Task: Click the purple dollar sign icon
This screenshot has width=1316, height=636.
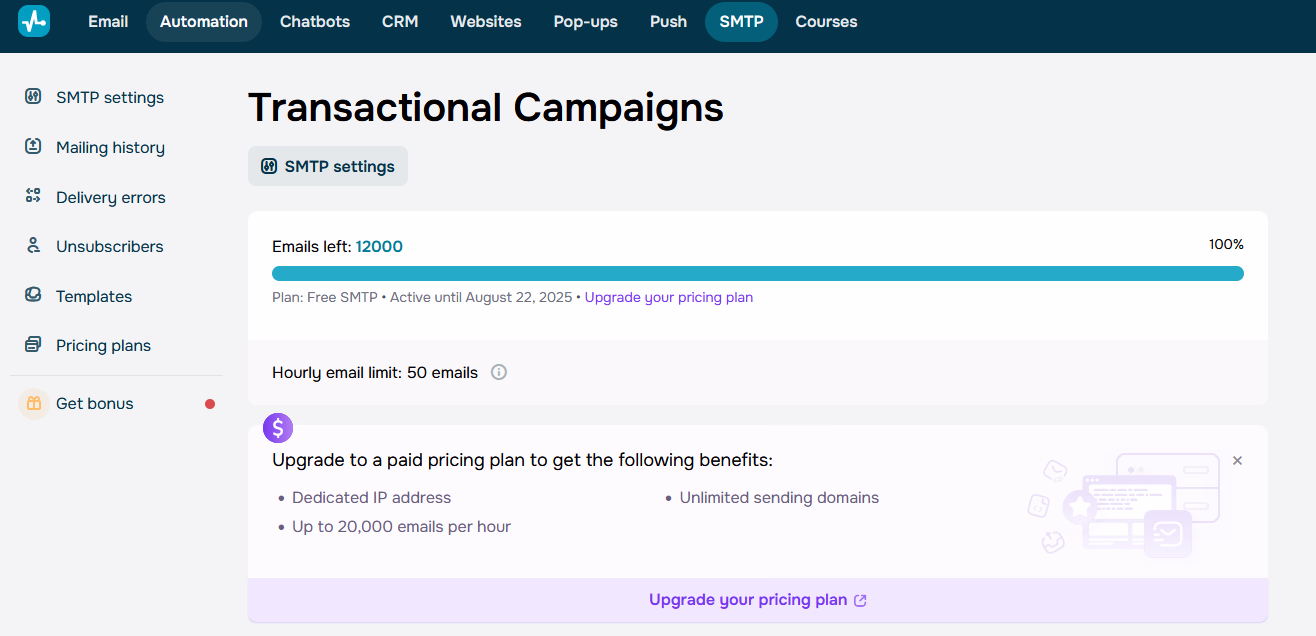Action: [278, 428]
